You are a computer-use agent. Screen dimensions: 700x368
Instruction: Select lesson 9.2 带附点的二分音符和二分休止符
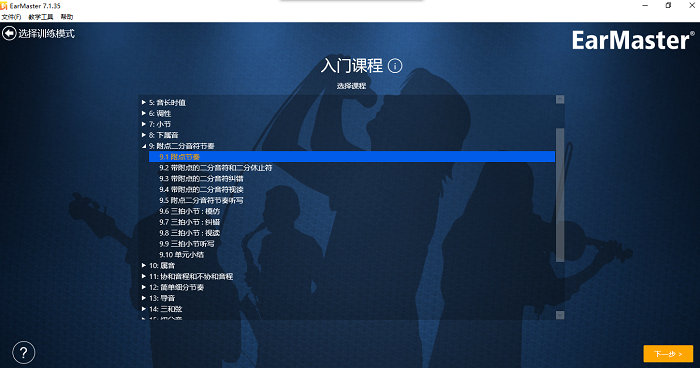click(216, 168)
